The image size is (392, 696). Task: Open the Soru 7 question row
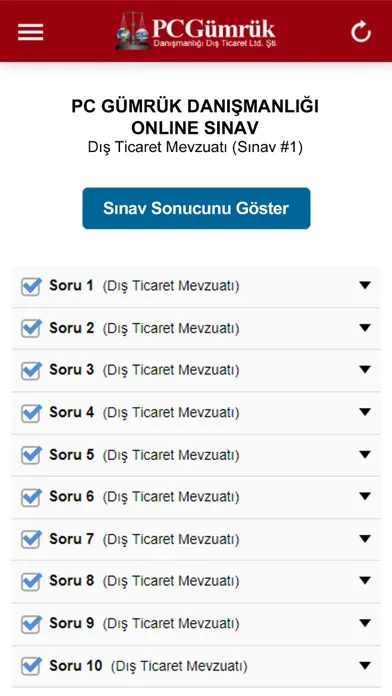[196, 539]
